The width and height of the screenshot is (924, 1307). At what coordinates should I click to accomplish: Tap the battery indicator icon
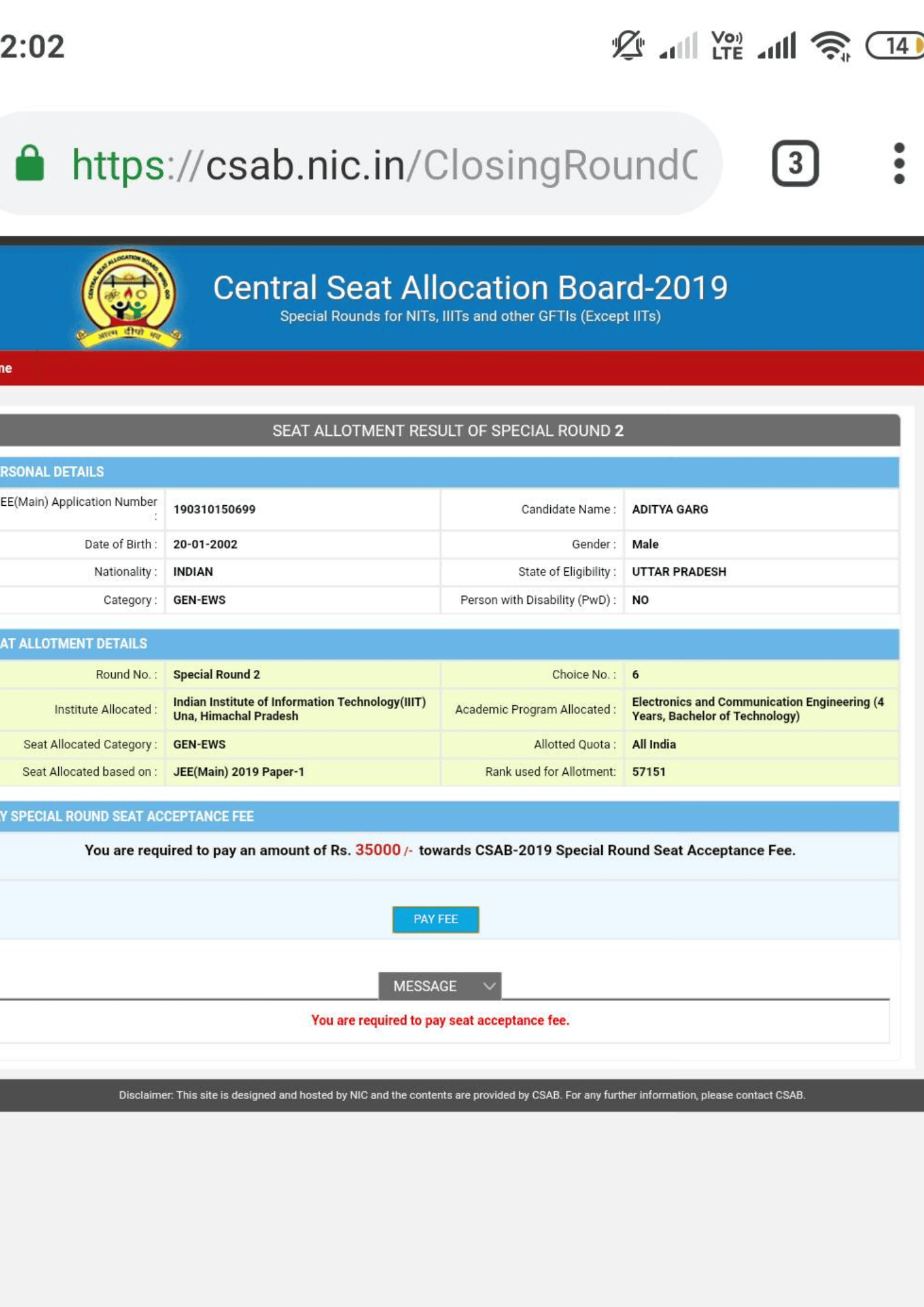pyautogui.click(x=895, y=46)
